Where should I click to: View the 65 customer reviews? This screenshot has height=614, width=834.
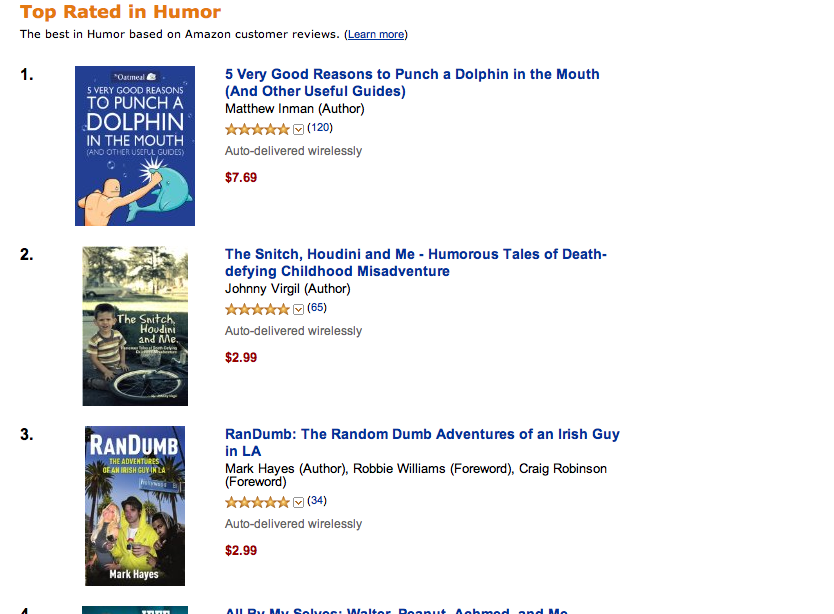click(x=317, y=308)
